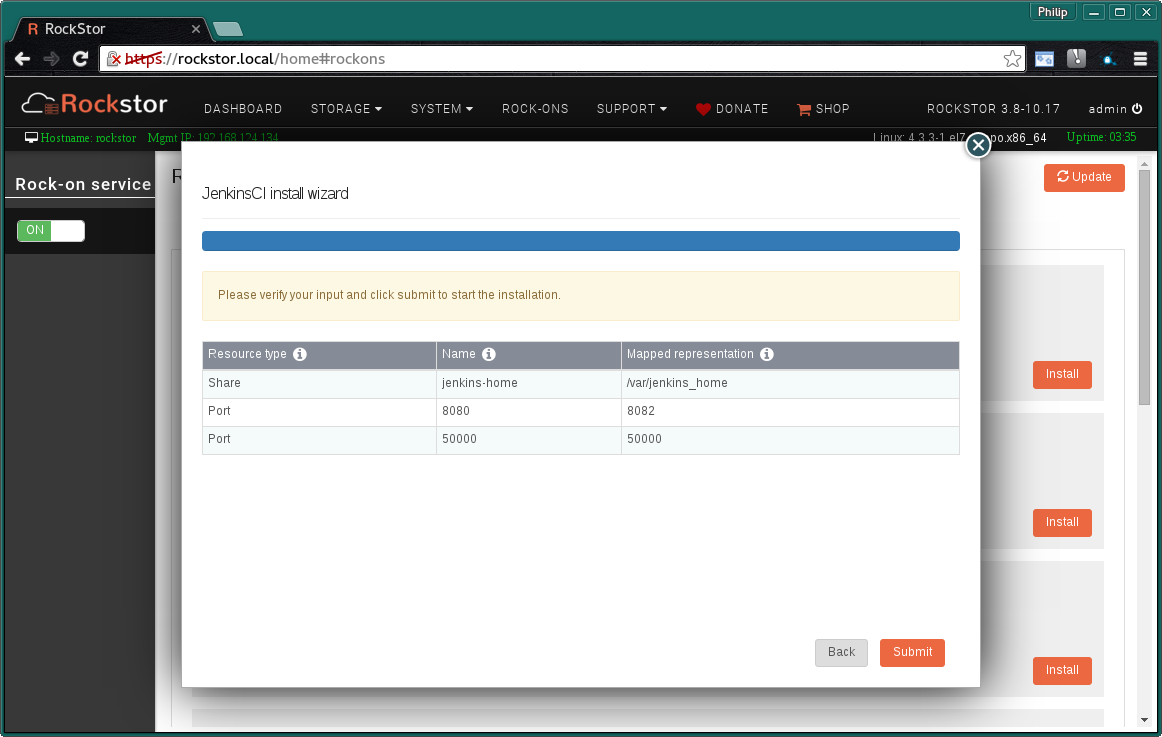
Task: Click the Name column info icon
Action: tap(488, 354)
